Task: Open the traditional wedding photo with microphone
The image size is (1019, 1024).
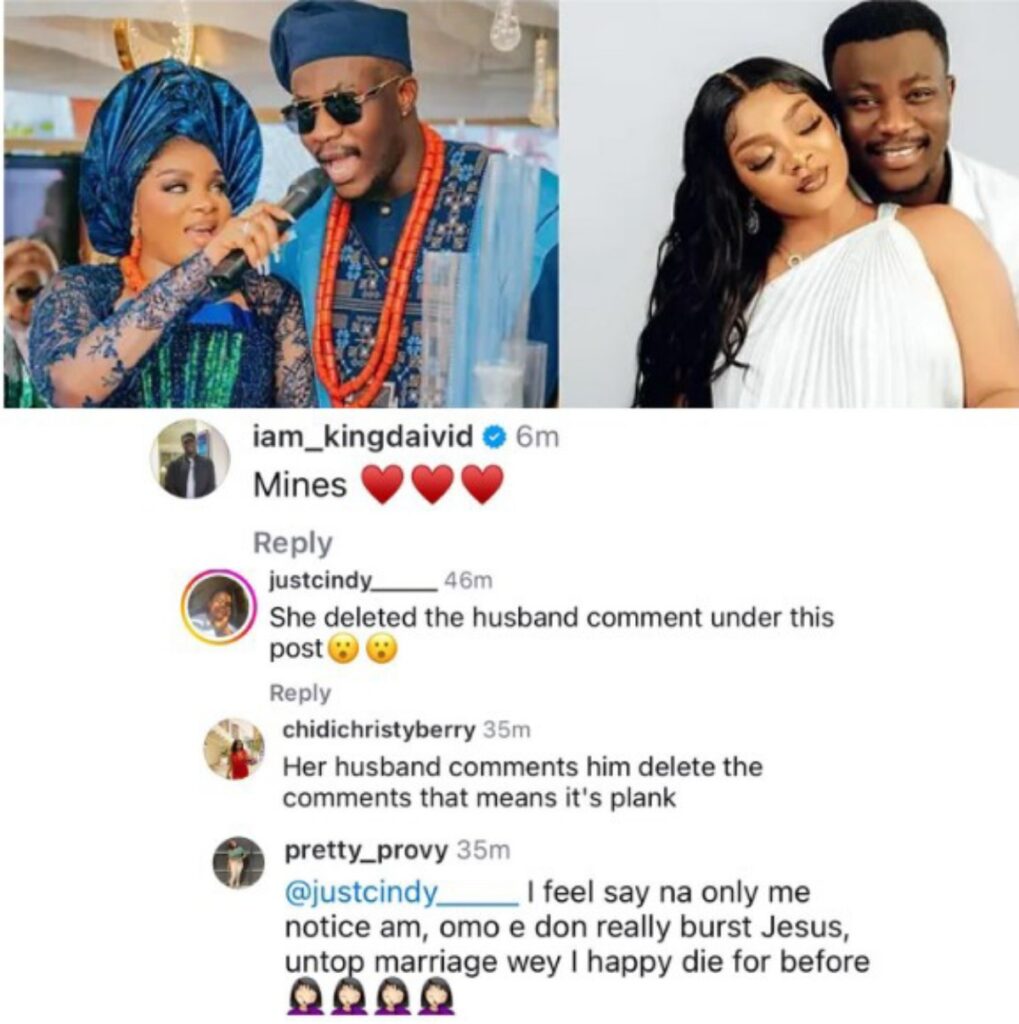Action: coord(280,203)
